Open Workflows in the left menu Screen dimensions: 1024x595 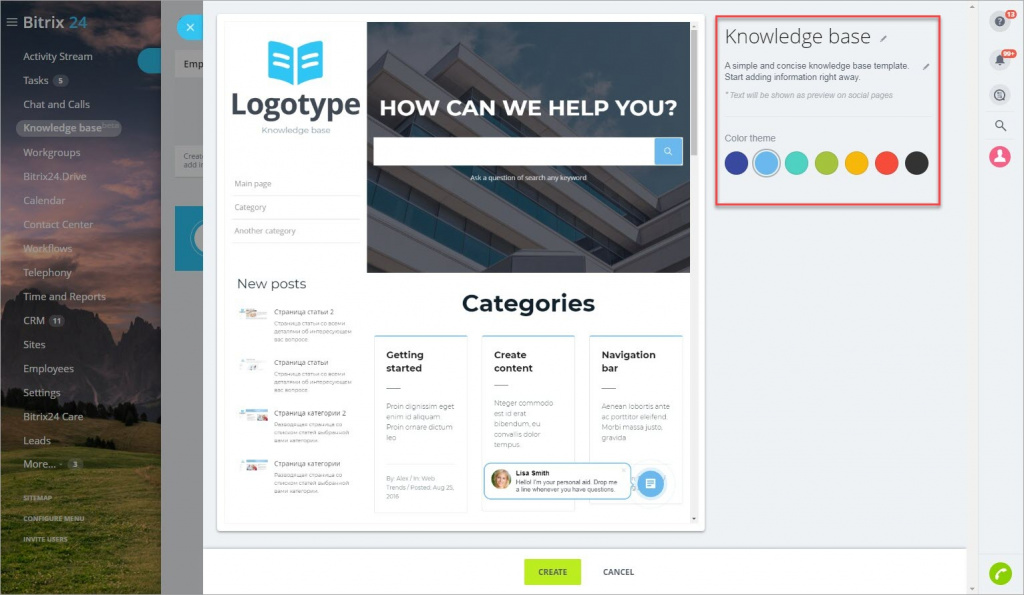tap(48, 249)
